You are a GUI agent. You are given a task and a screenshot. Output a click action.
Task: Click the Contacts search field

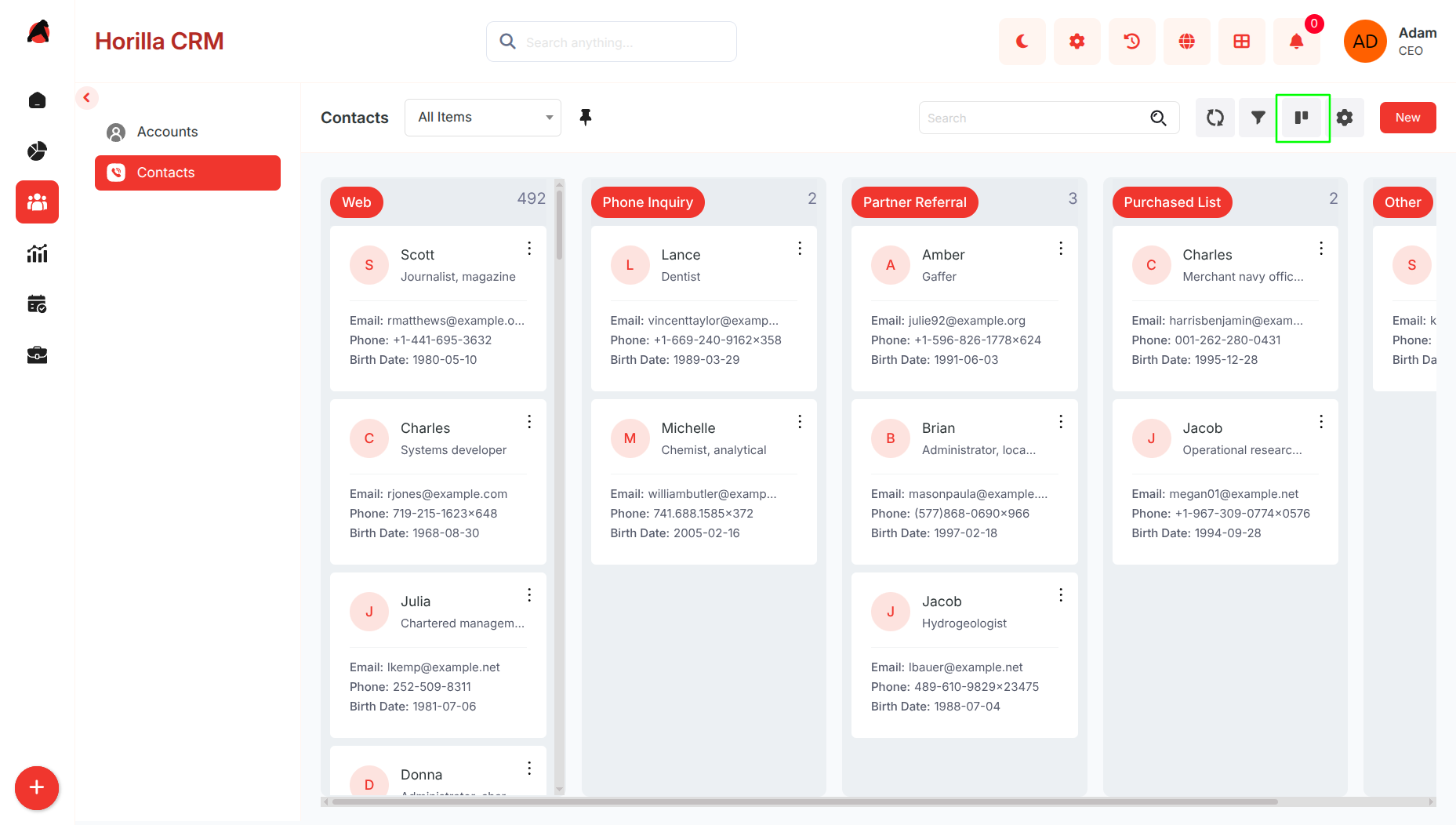[1049, 118]
